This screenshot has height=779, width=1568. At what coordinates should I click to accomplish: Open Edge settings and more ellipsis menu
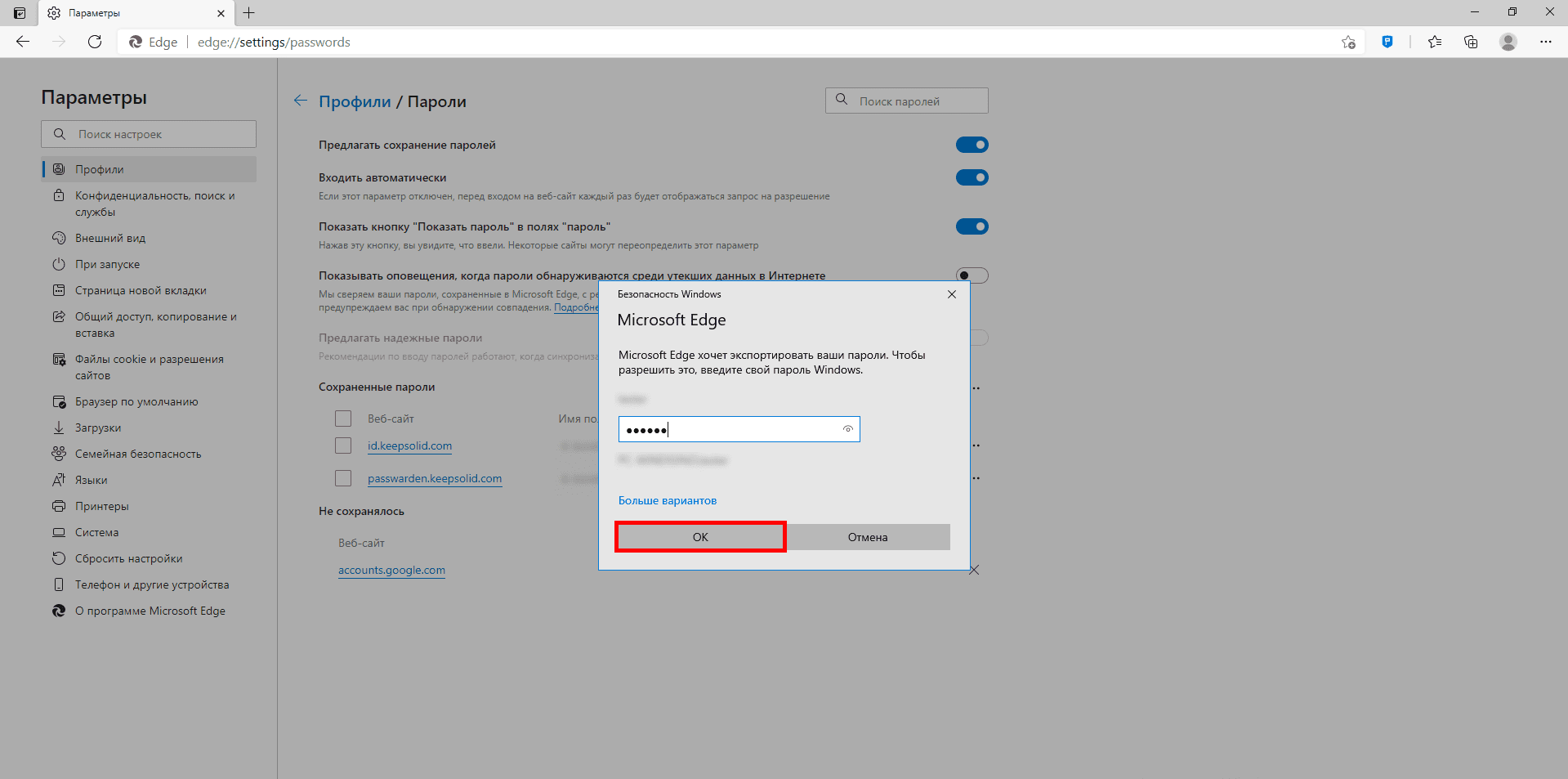click(1545, 42)
